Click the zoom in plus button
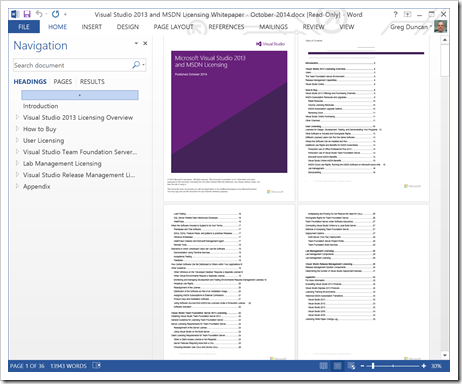Viewport: 462px width, 384px height. 423,366
